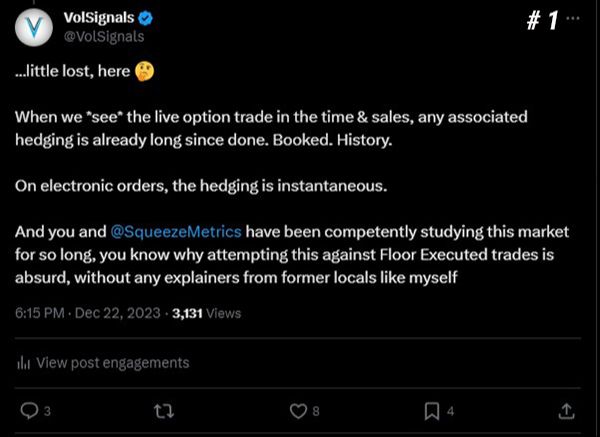The height and width of the screenshot is (437, 600).
Task: Click the #1 label in the corner
Action: tap(541, 21)
